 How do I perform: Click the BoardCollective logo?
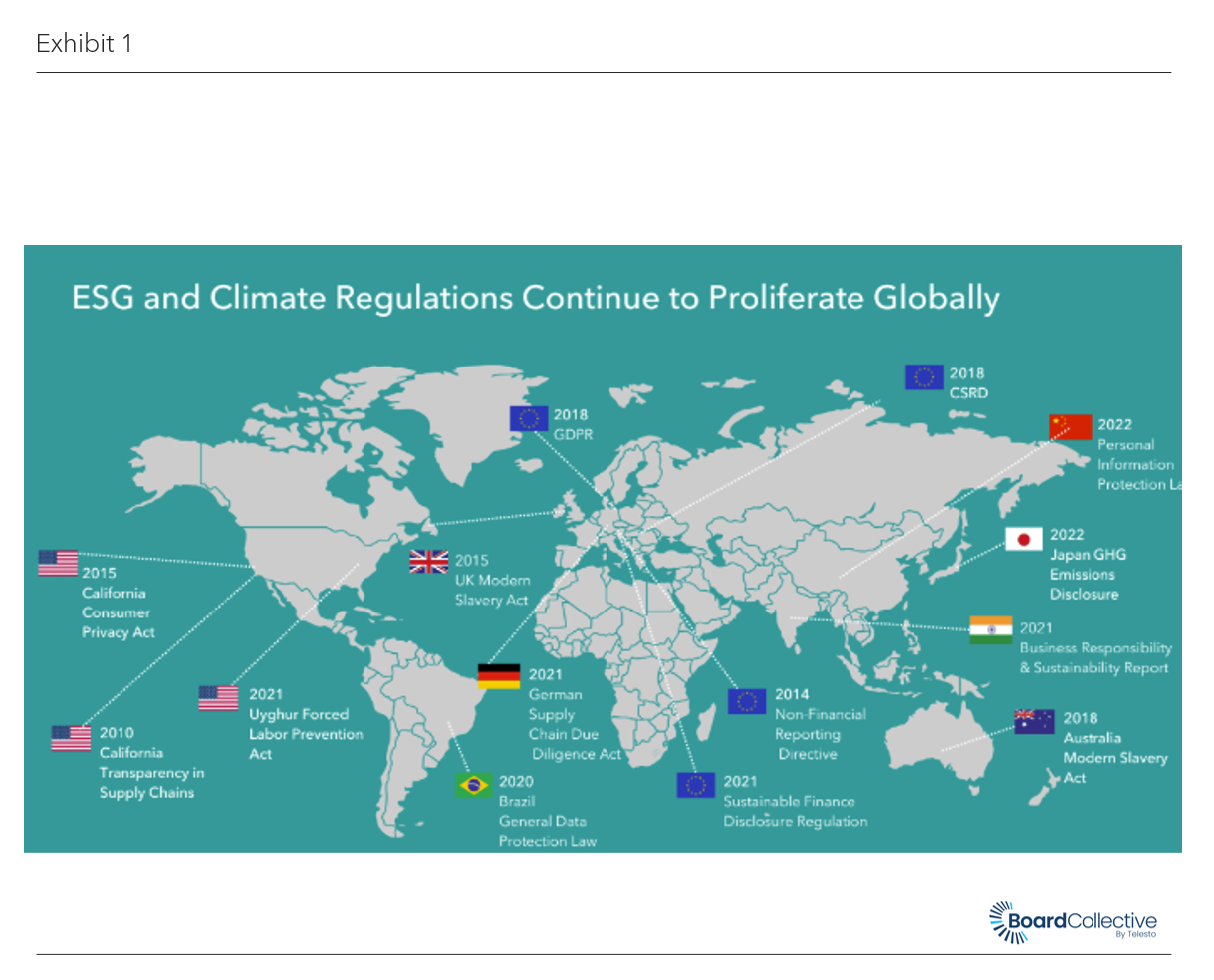1073,922
